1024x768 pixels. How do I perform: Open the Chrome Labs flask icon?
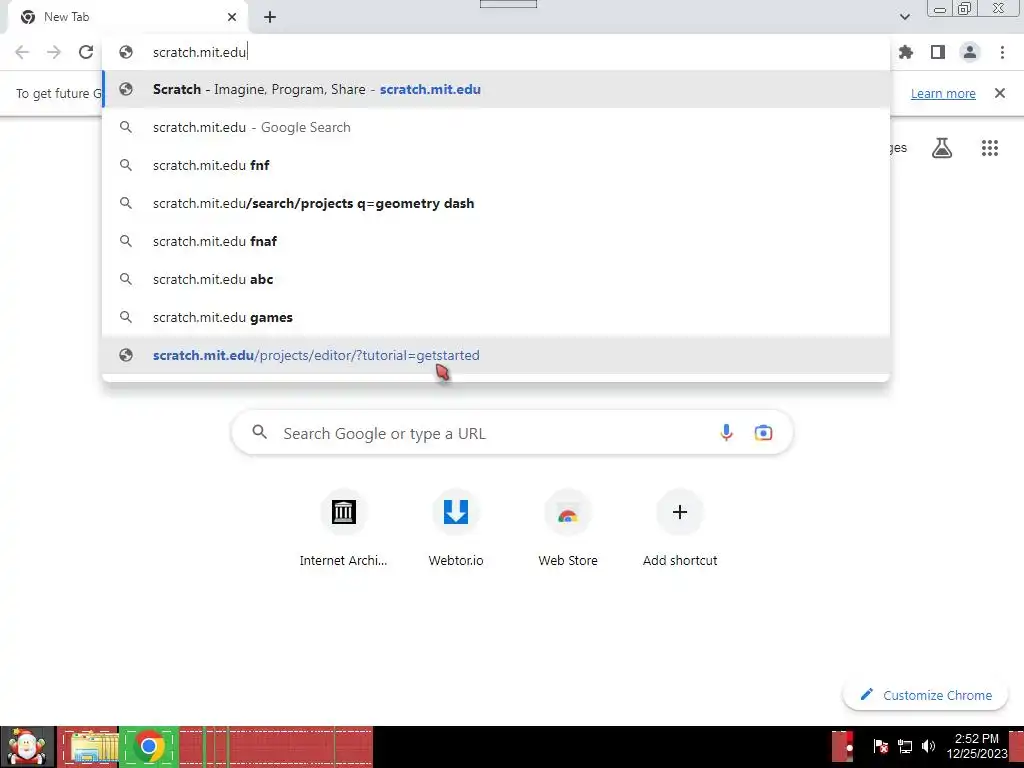tap(942, 148)
